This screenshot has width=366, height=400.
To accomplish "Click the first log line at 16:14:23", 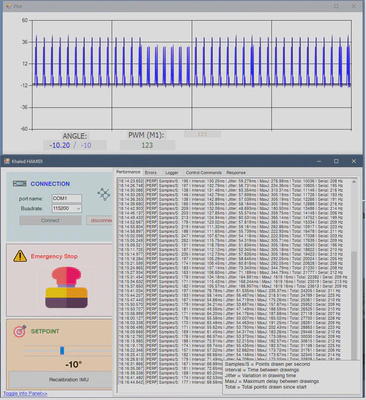I will pyautogui.click(x=231, y=181).
